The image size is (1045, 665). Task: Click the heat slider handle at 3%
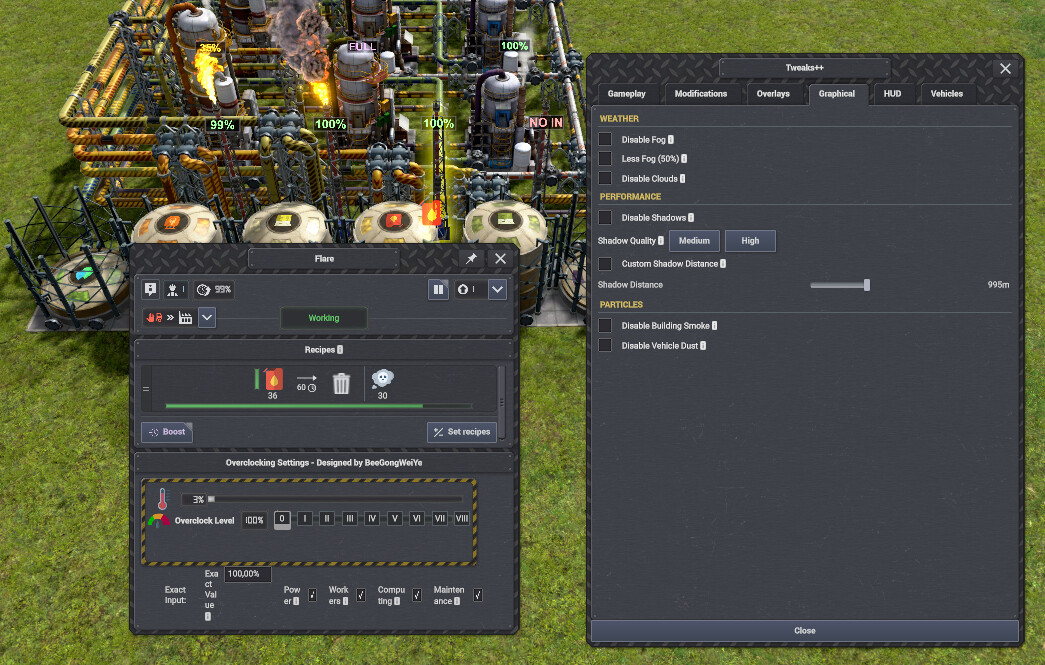(x=211, y=498)
